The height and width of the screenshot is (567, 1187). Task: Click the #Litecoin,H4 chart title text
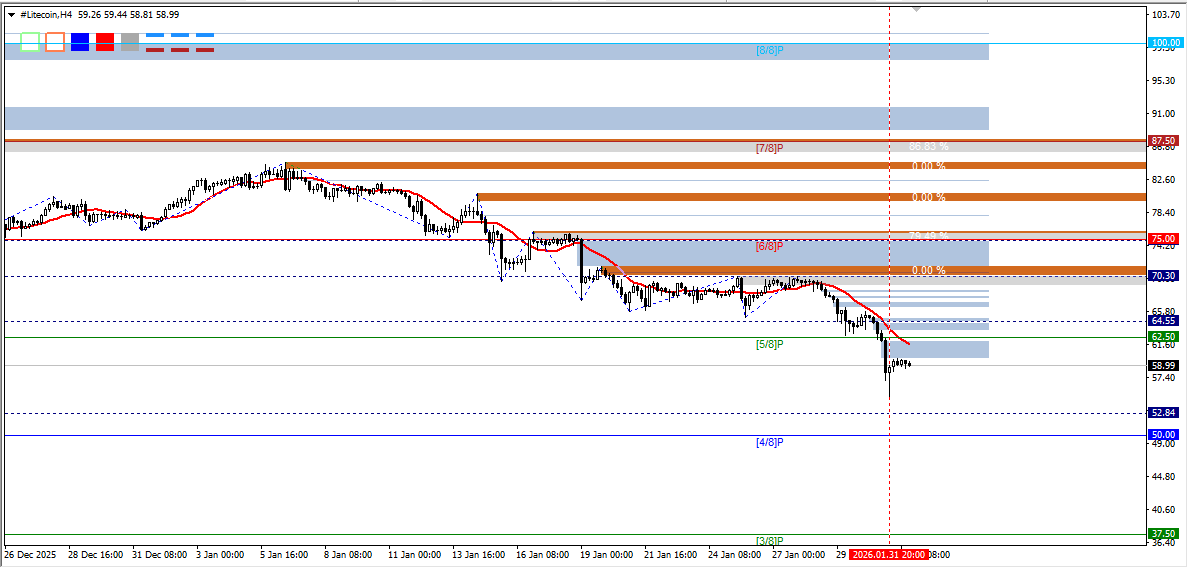pyautogui.click(x=48, y=14)
